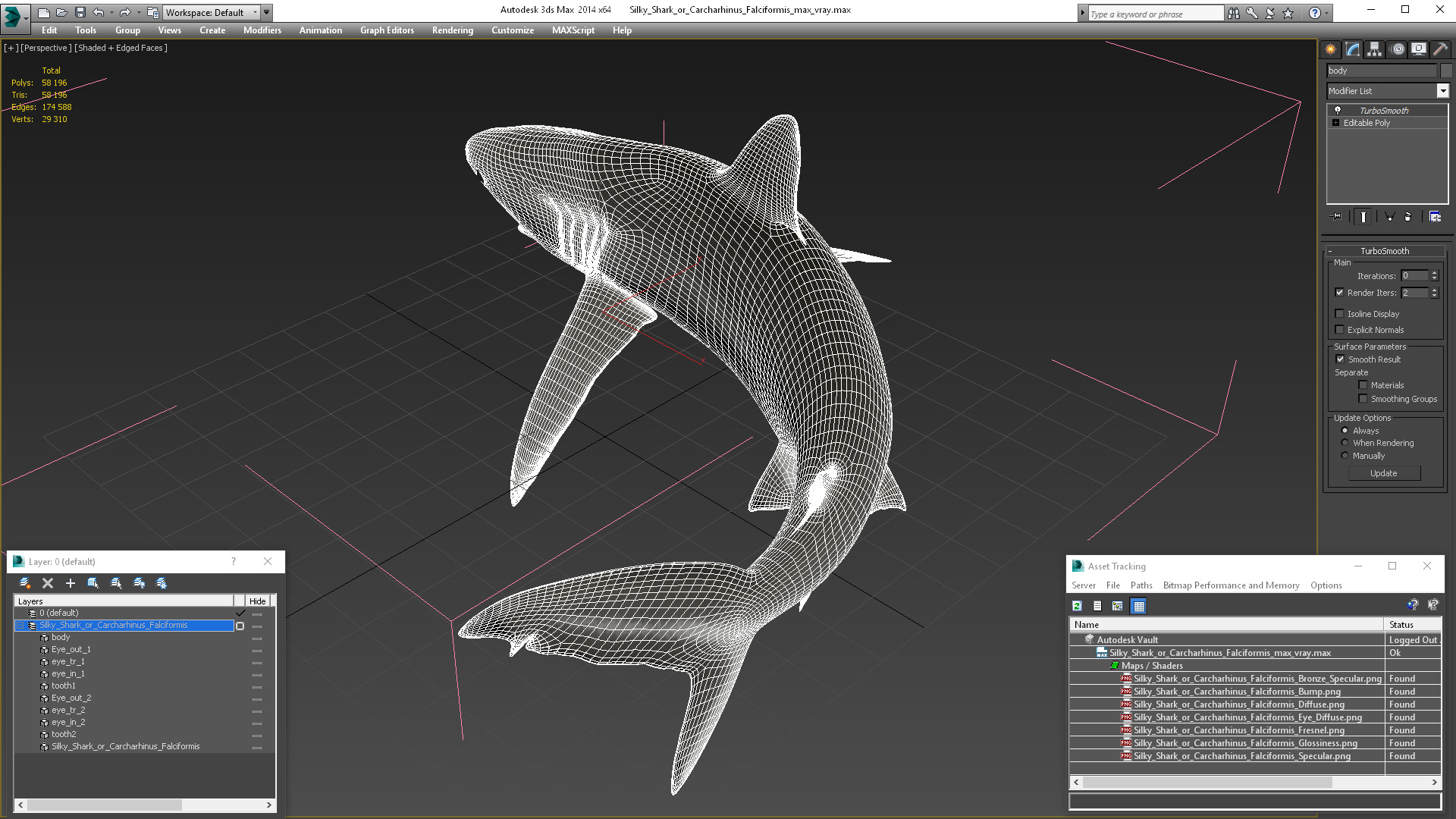Open quick access toolbar customize arrow
Screen dimensions: 1456x819
tap(267, 12)
